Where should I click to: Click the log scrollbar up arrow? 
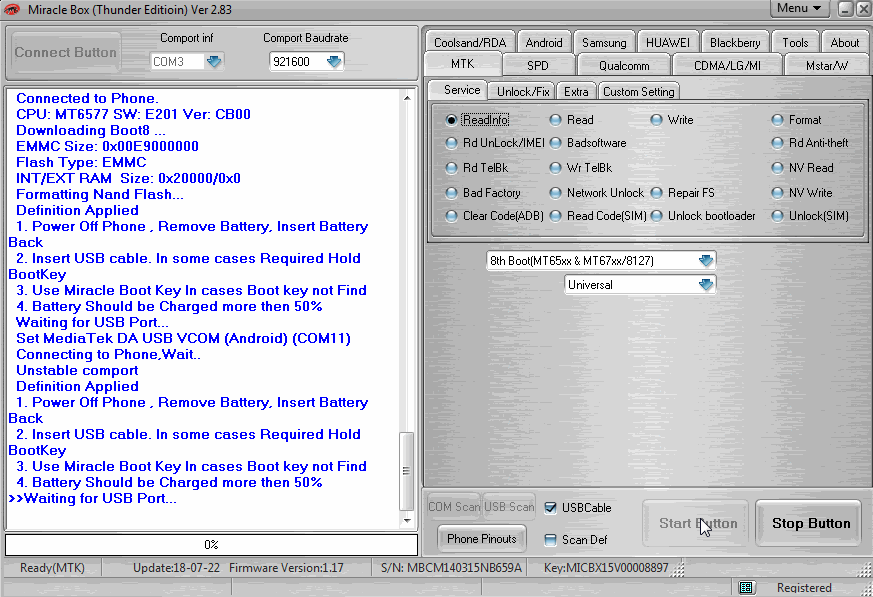coord(406,97)
